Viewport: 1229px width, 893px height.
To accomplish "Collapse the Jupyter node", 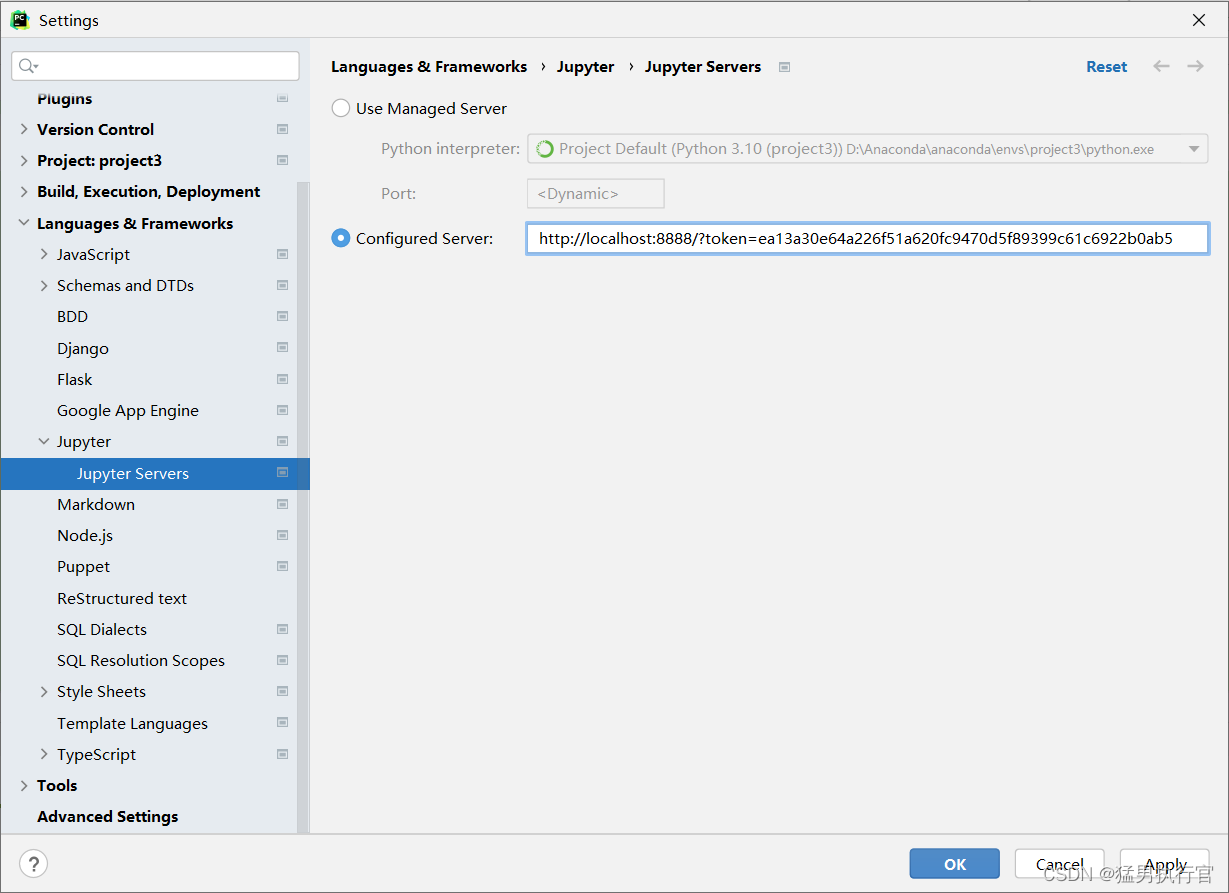I will pos(44,441).
